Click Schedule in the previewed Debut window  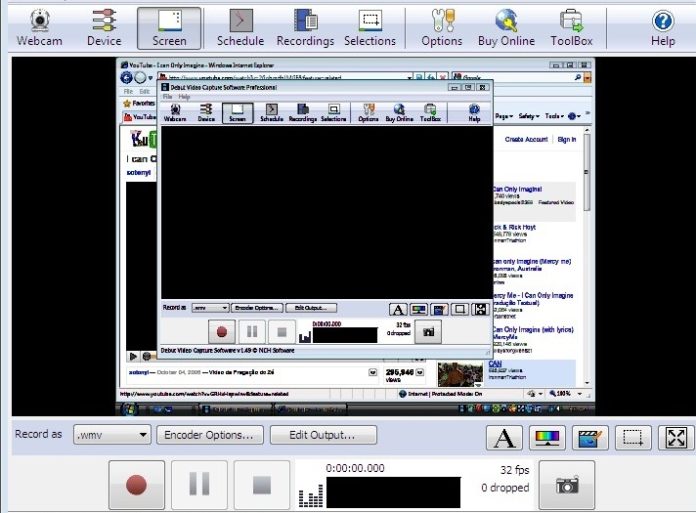tap(272, 113)
